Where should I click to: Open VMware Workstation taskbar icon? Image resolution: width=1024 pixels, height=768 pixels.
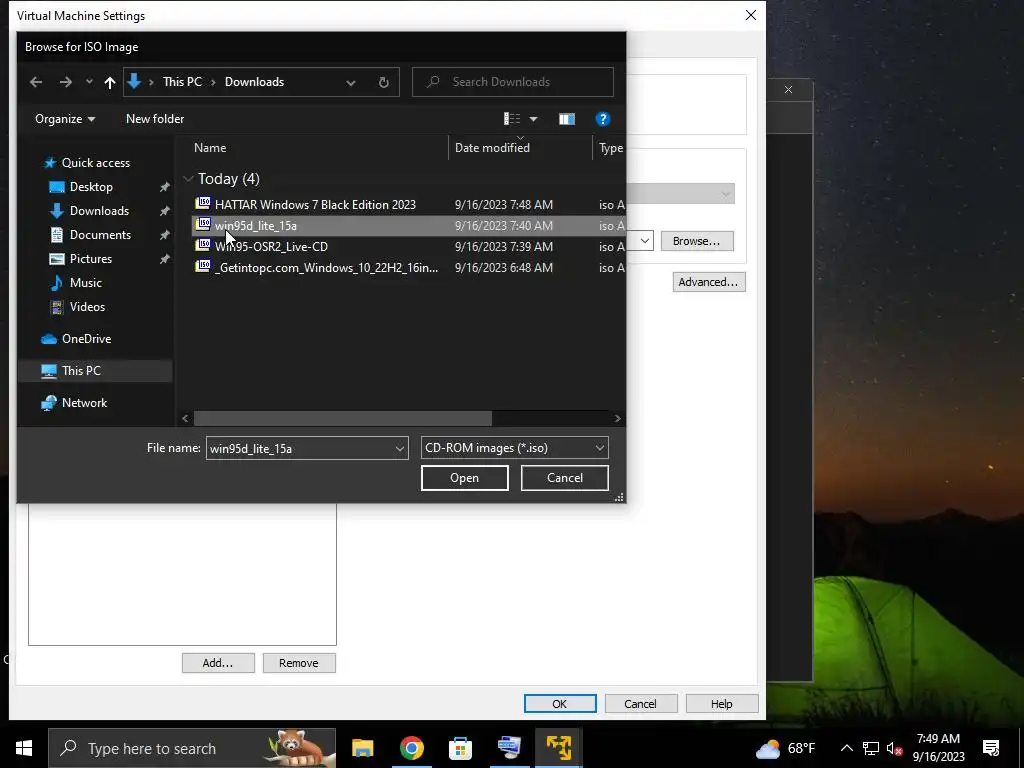point(558,748)
